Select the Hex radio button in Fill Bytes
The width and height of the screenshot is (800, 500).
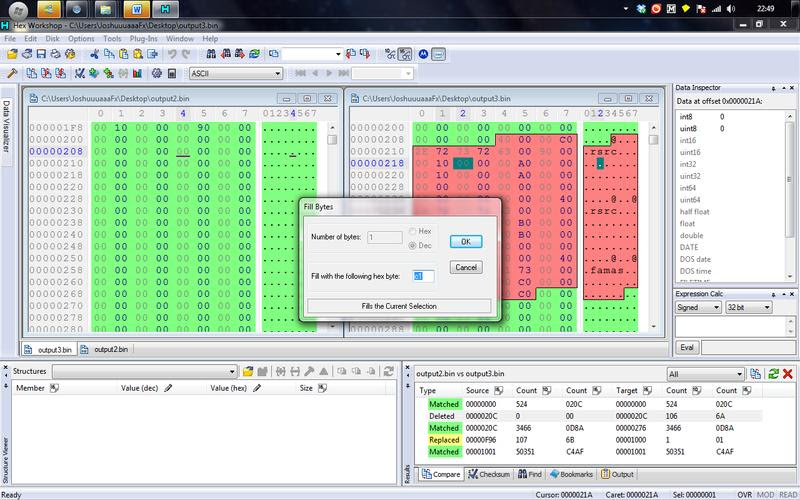(412, 232)
